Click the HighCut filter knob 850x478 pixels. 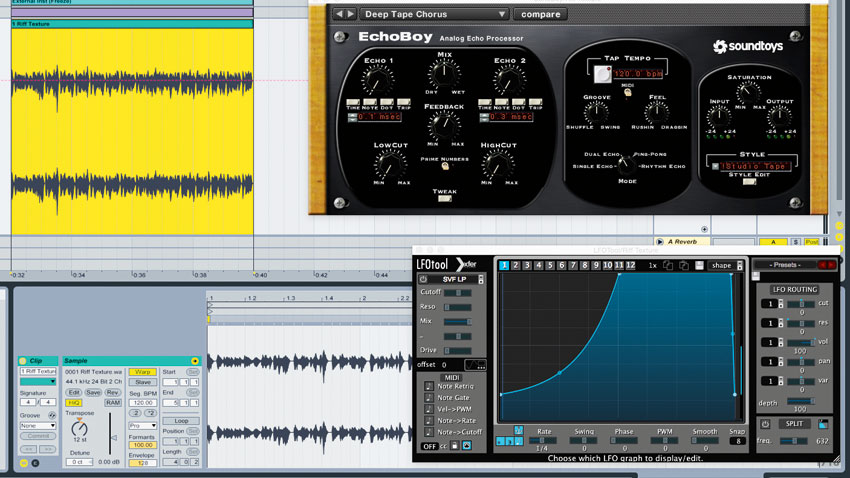[x=498, y=165]
